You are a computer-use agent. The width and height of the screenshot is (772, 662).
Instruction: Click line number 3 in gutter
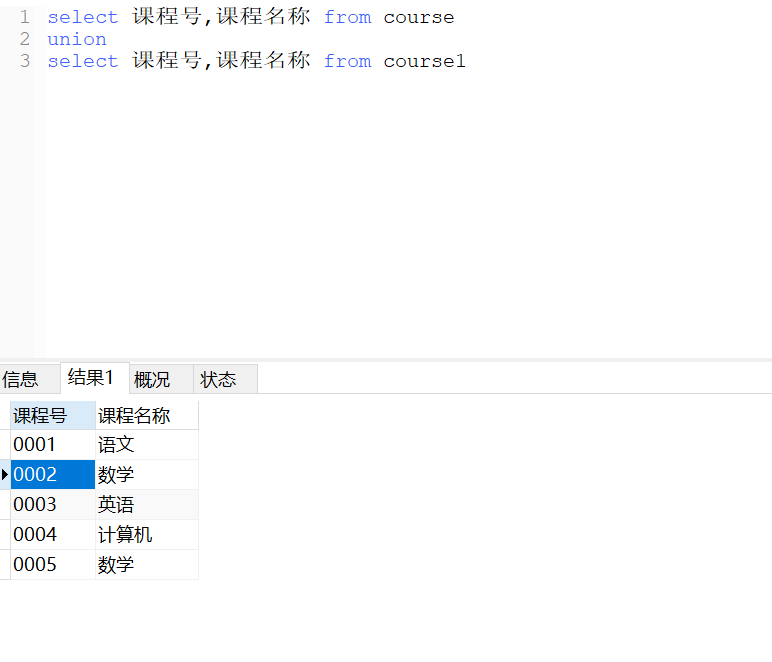point(25,61)
